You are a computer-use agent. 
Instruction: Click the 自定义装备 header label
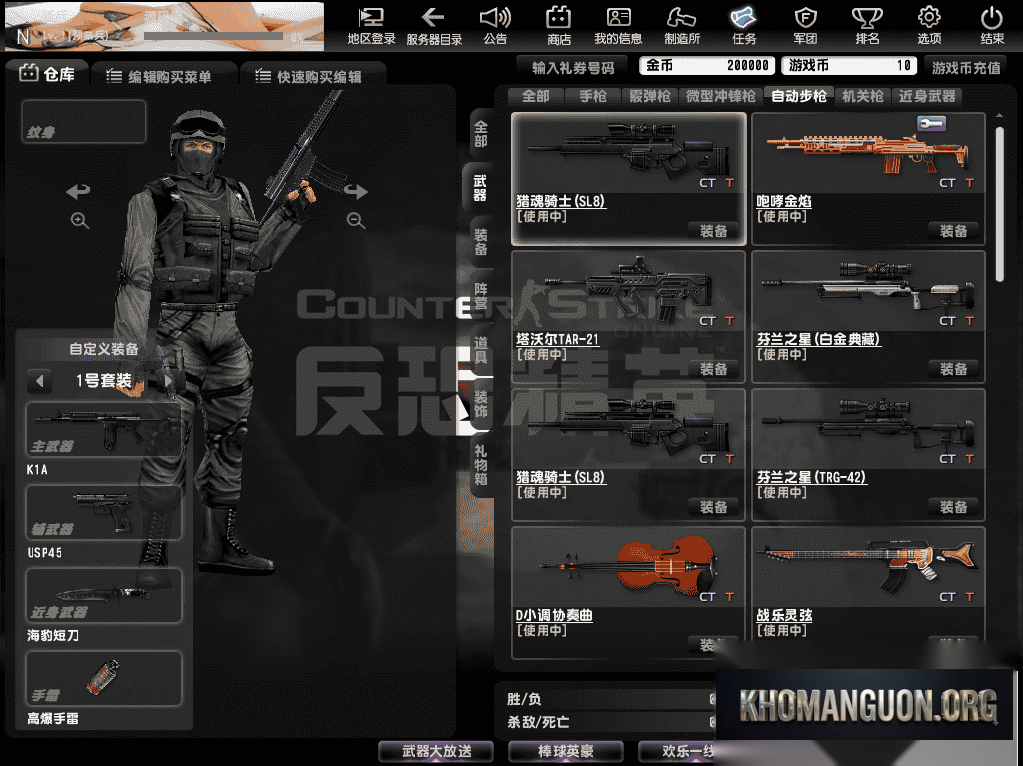tap(104, 349)
